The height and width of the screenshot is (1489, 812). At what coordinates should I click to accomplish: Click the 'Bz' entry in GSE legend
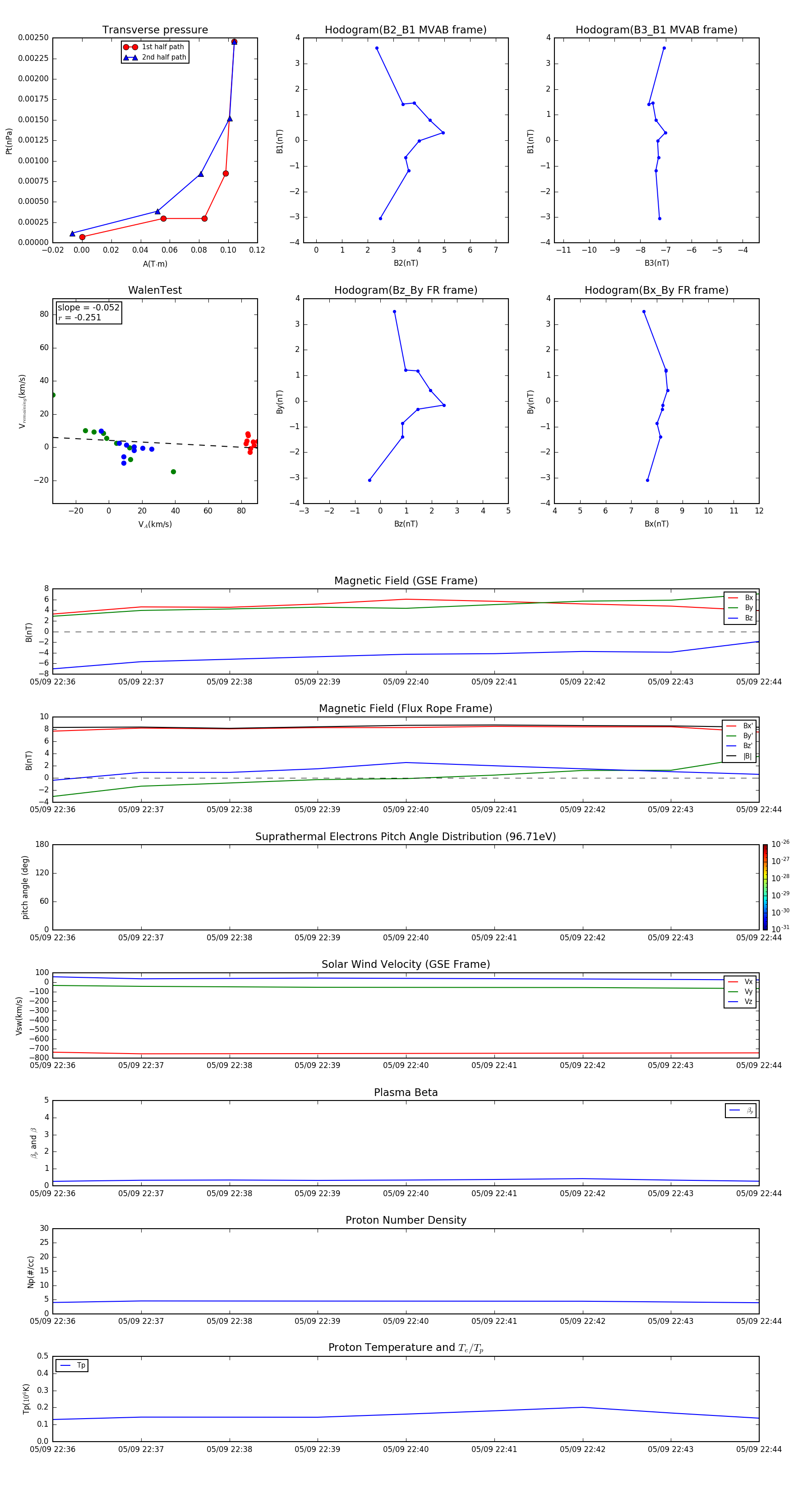tap(740, 618)
